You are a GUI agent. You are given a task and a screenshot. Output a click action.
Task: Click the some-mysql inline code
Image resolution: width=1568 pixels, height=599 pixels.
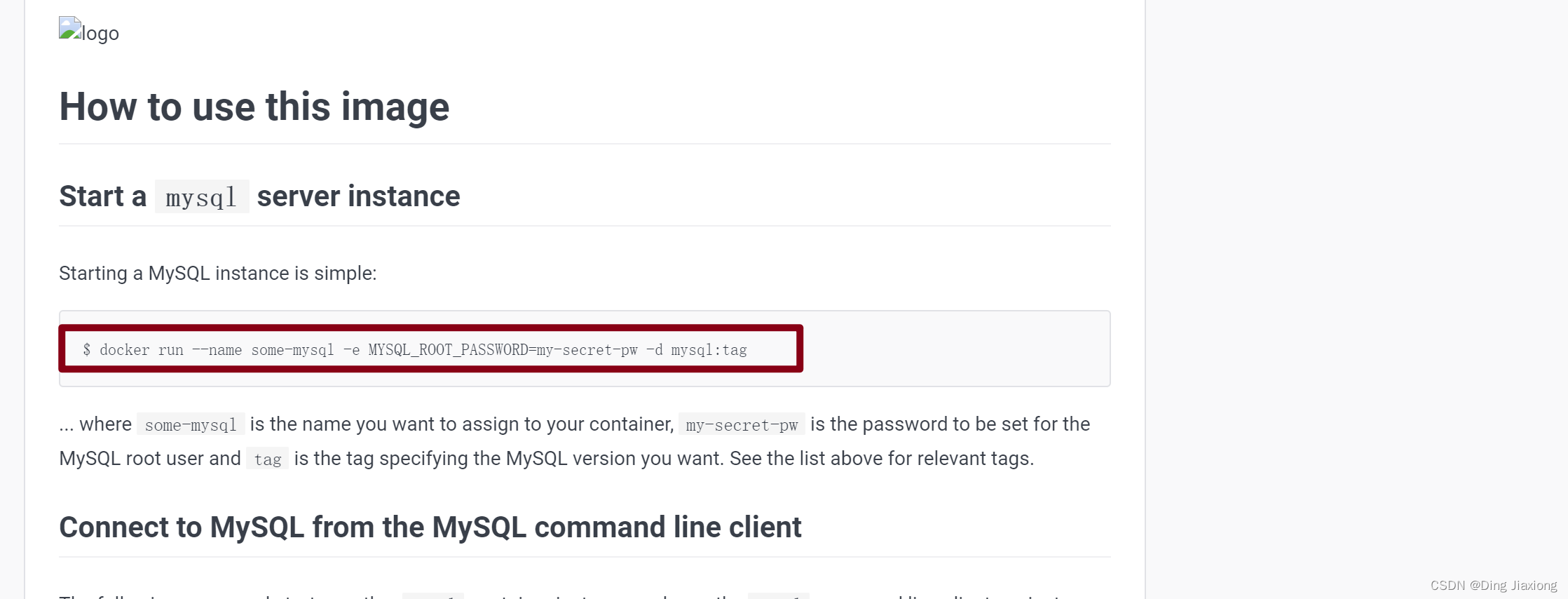tap(191, 424)
